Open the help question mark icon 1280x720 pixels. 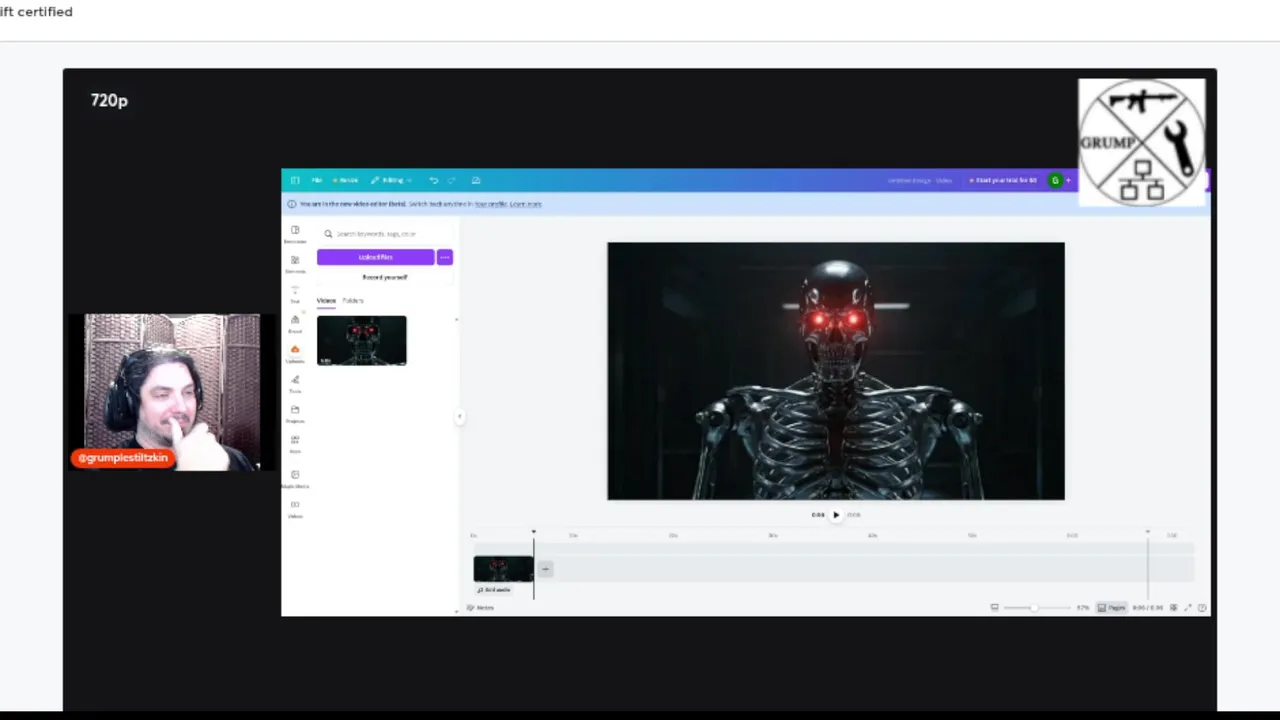(1202, 608)
